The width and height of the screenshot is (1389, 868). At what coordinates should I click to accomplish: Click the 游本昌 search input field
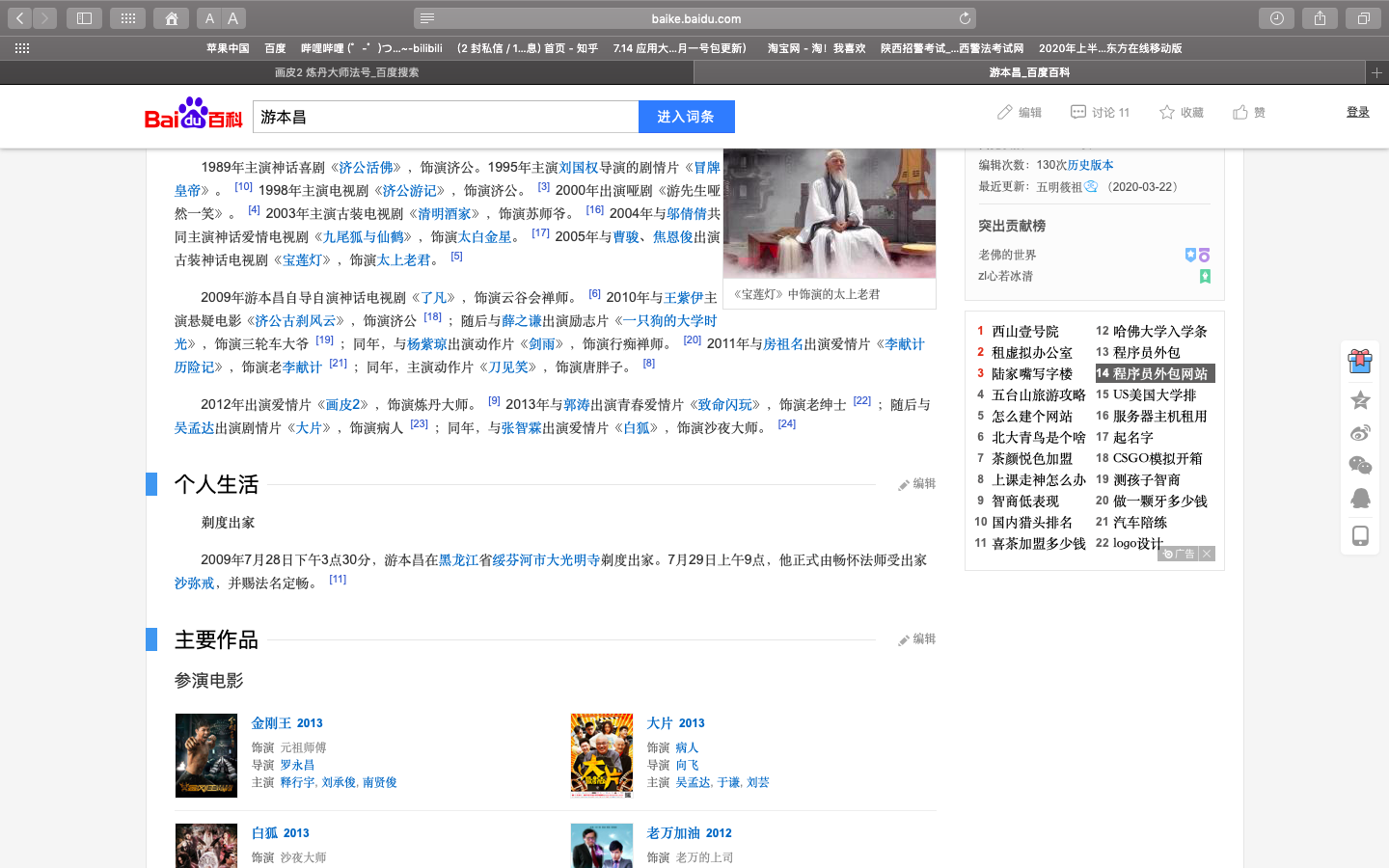(x=446, y=117)
